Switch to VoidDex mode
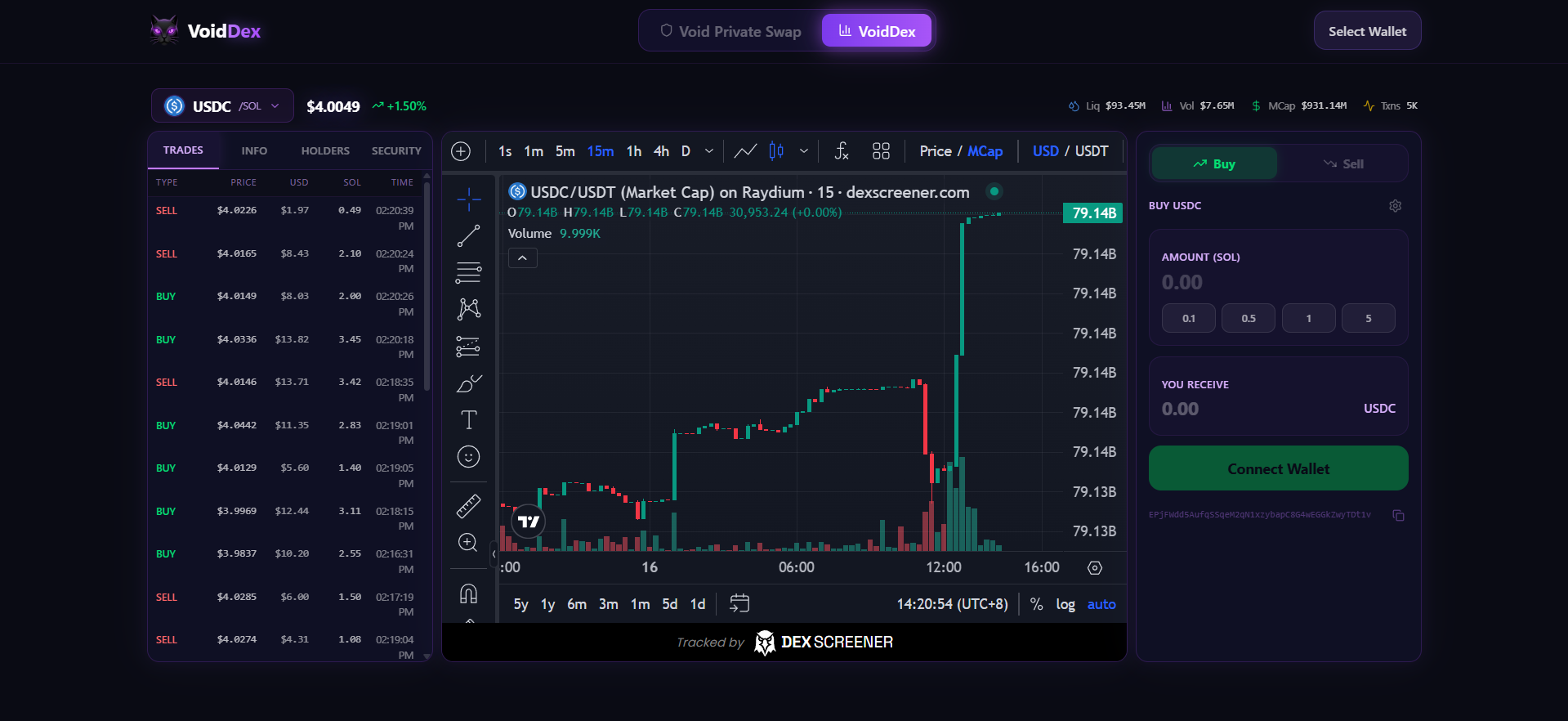Image resolution: width=1568 pixels, height=721 pixels. click(x=876, y=31)
